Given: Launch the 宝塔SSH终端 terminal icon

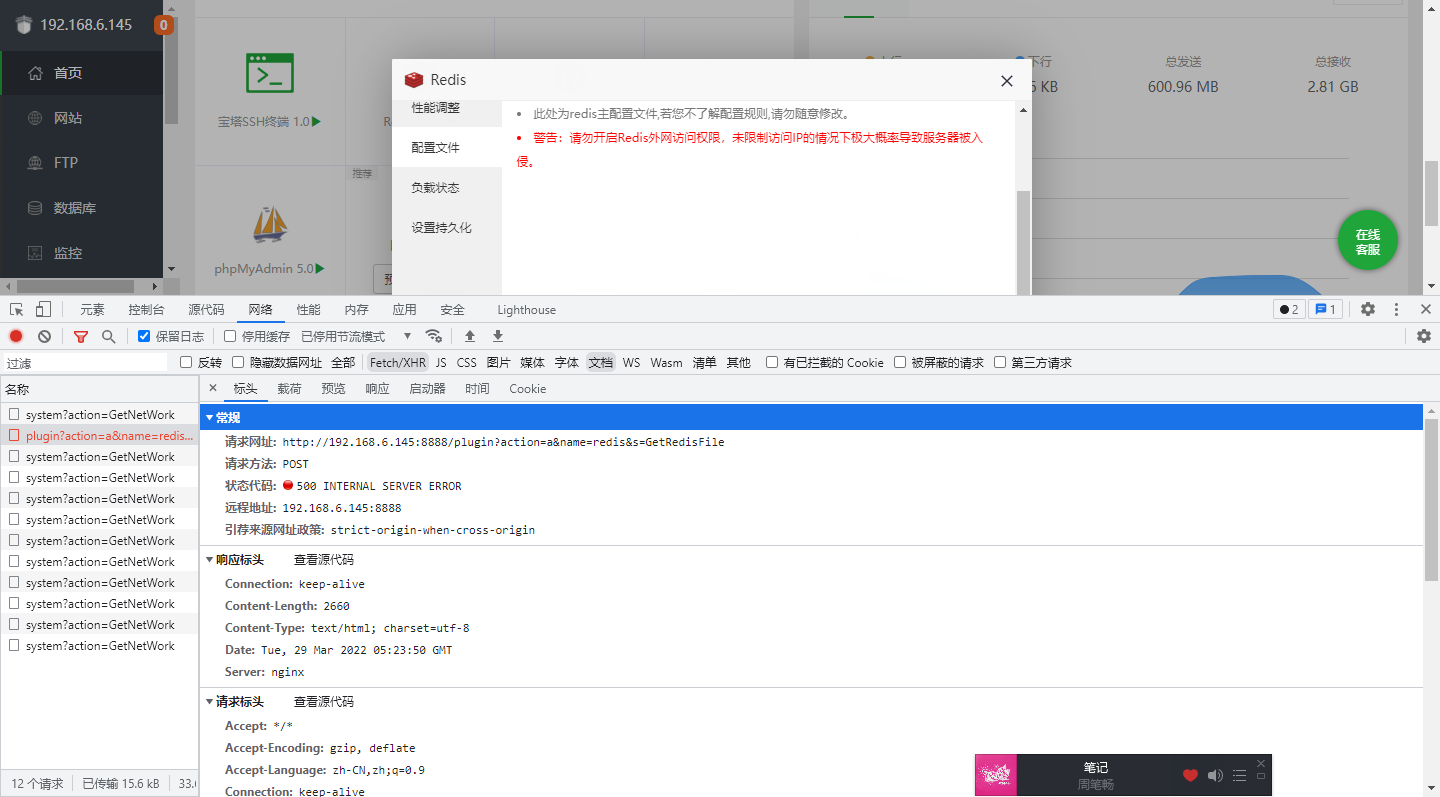Looking at the screenshot, I should [x=270, y=73].
